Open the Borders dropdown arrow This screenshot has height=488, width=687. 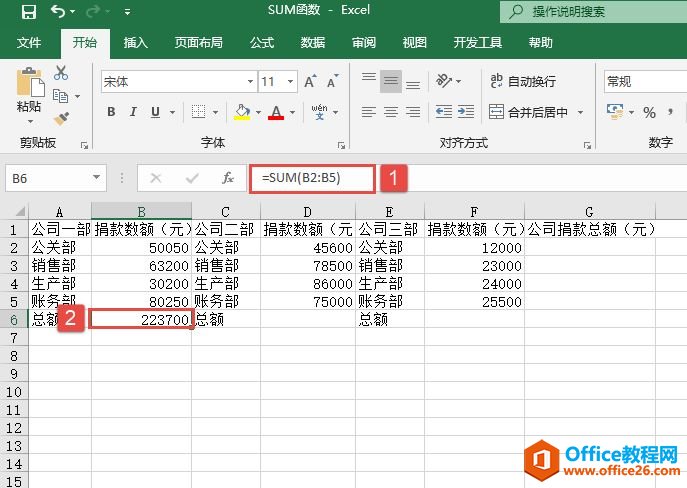[215, 113]
